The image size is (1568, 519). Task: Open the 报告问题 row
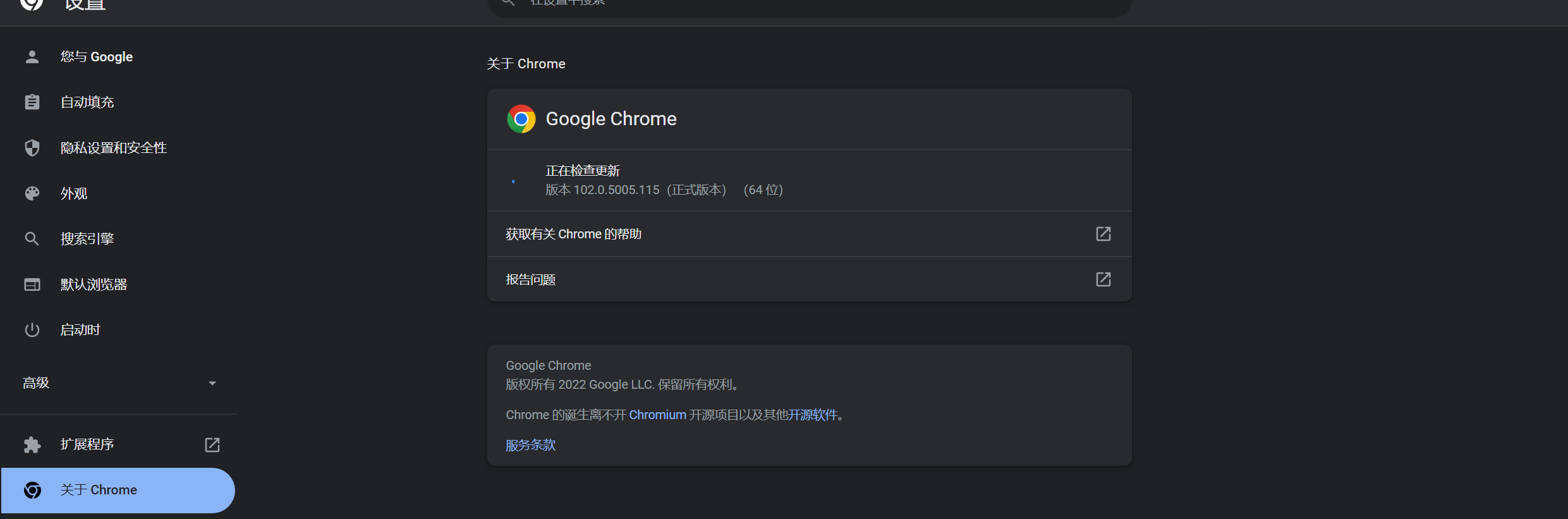pyautogui.click(x=809, y=279)
